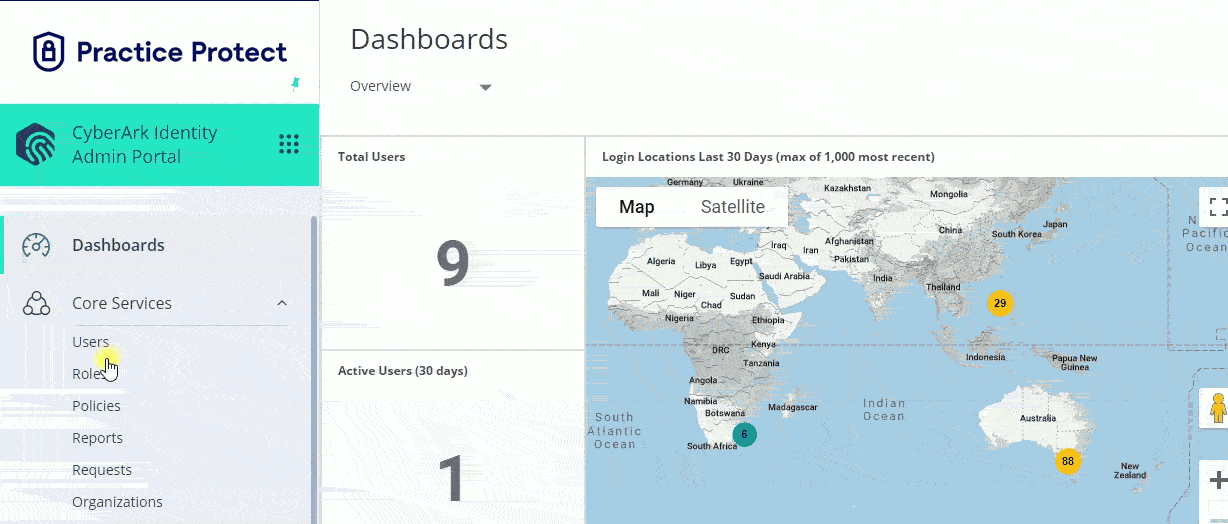Collapse the Core Services section

point(282,303)
